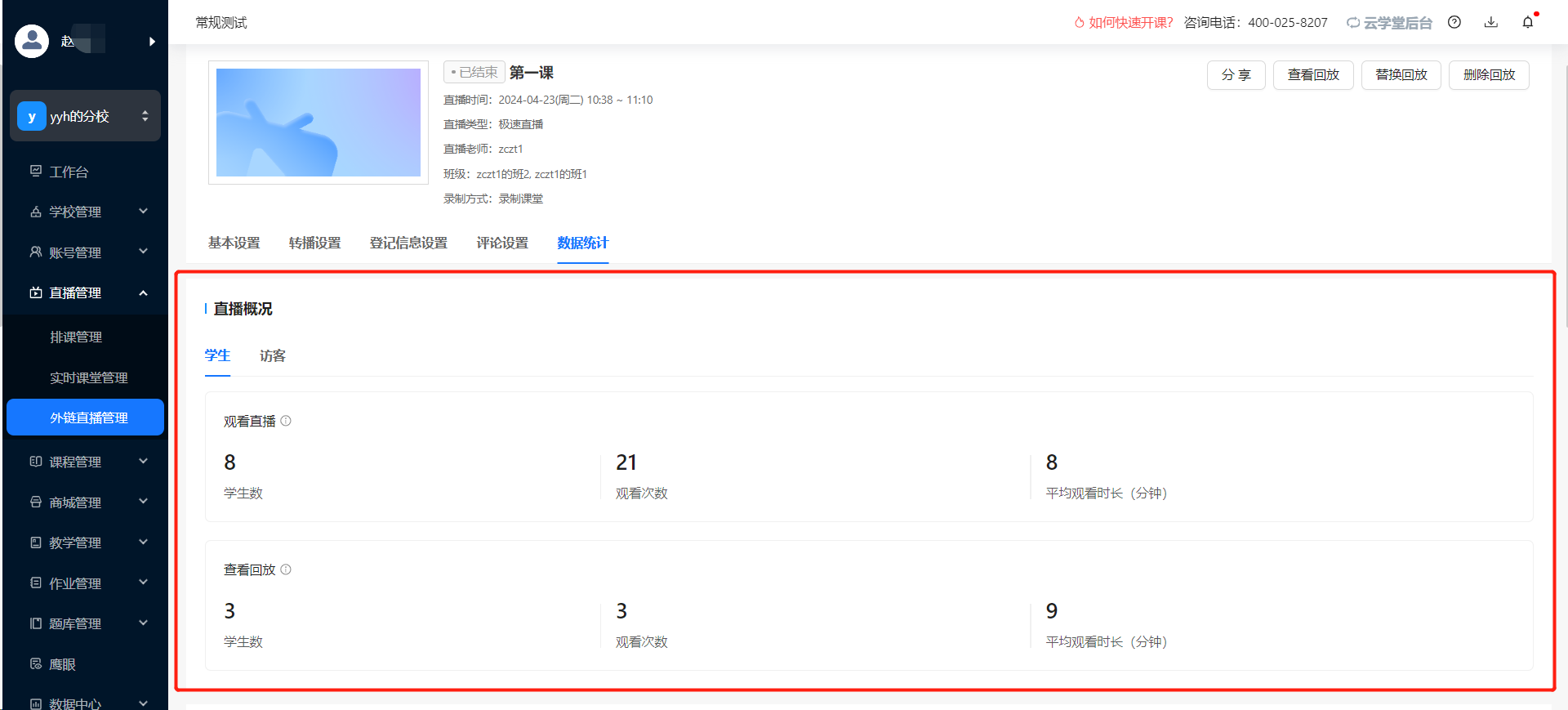Click the help question mark icon
This screenshot has width=1568, height=710.
[x=1454, y=22]
